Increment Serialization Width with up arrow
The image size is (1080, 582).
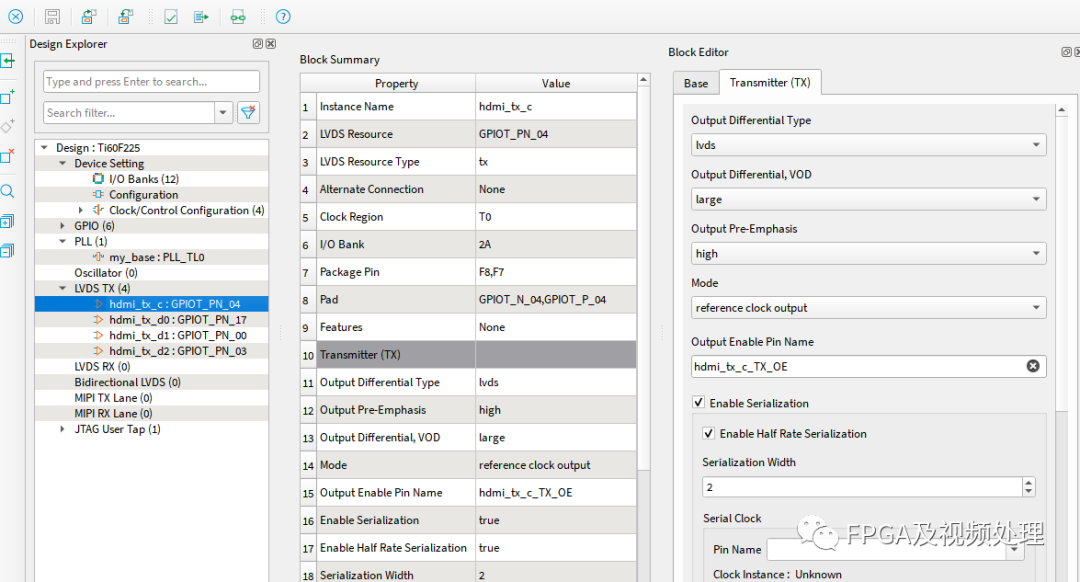(x=1028, y=482)
